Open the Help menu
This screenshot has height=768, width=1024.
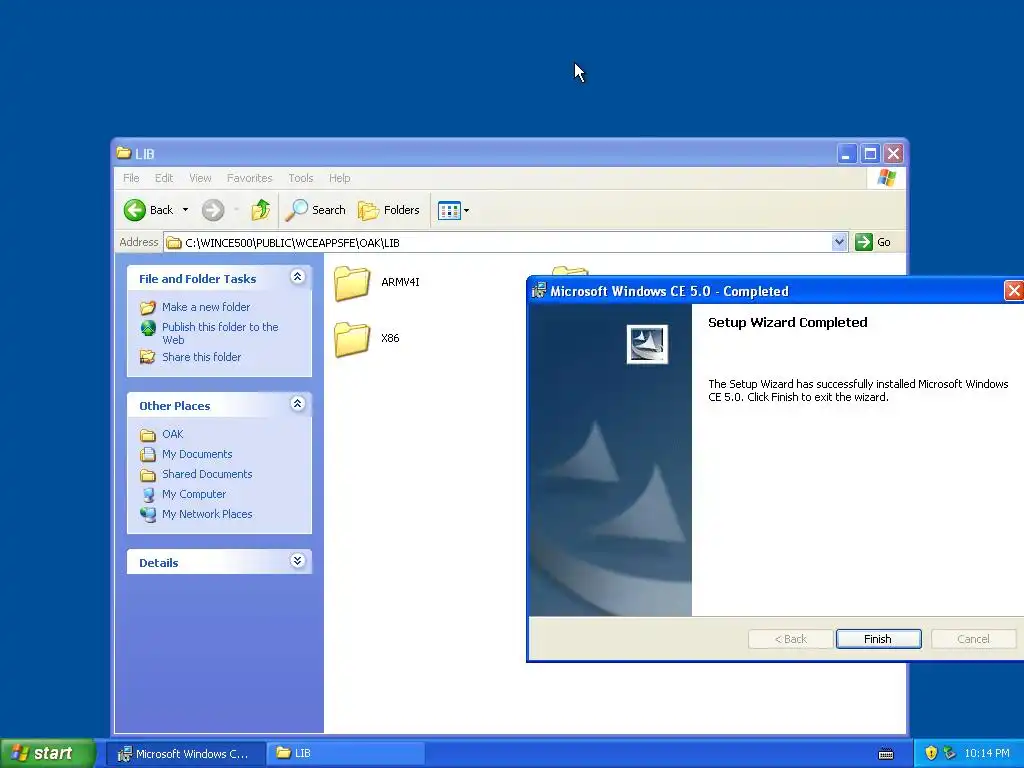point(339,178)
